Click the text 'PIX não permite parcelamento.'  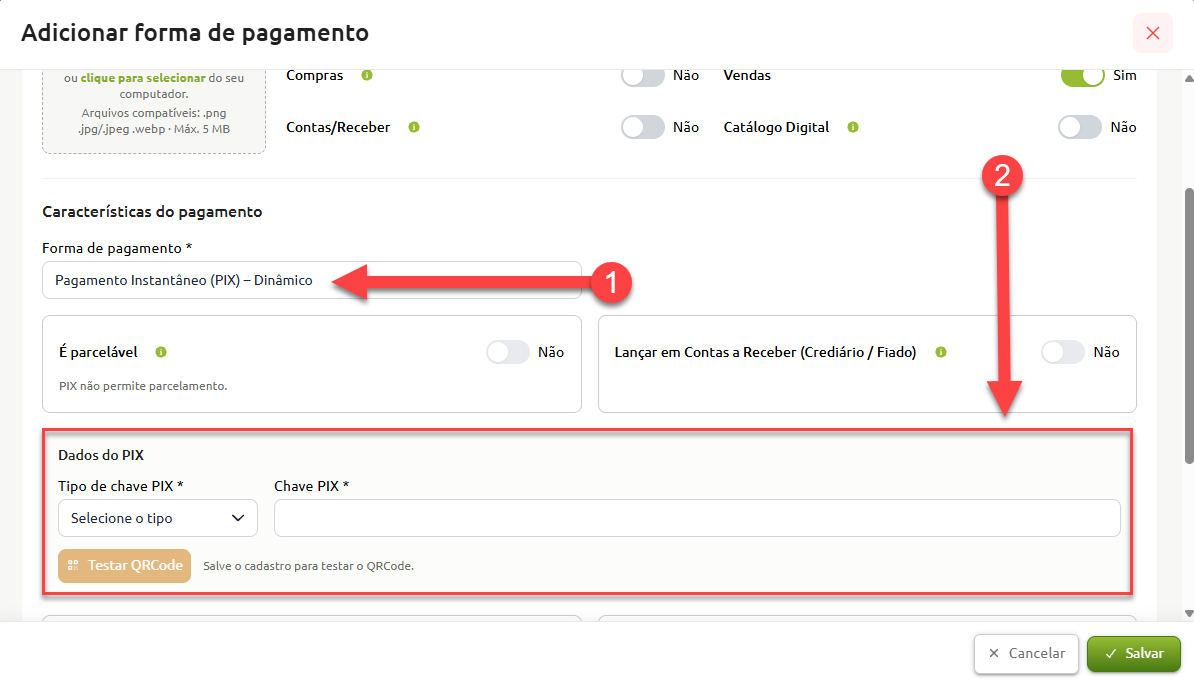tap(143, 386)
